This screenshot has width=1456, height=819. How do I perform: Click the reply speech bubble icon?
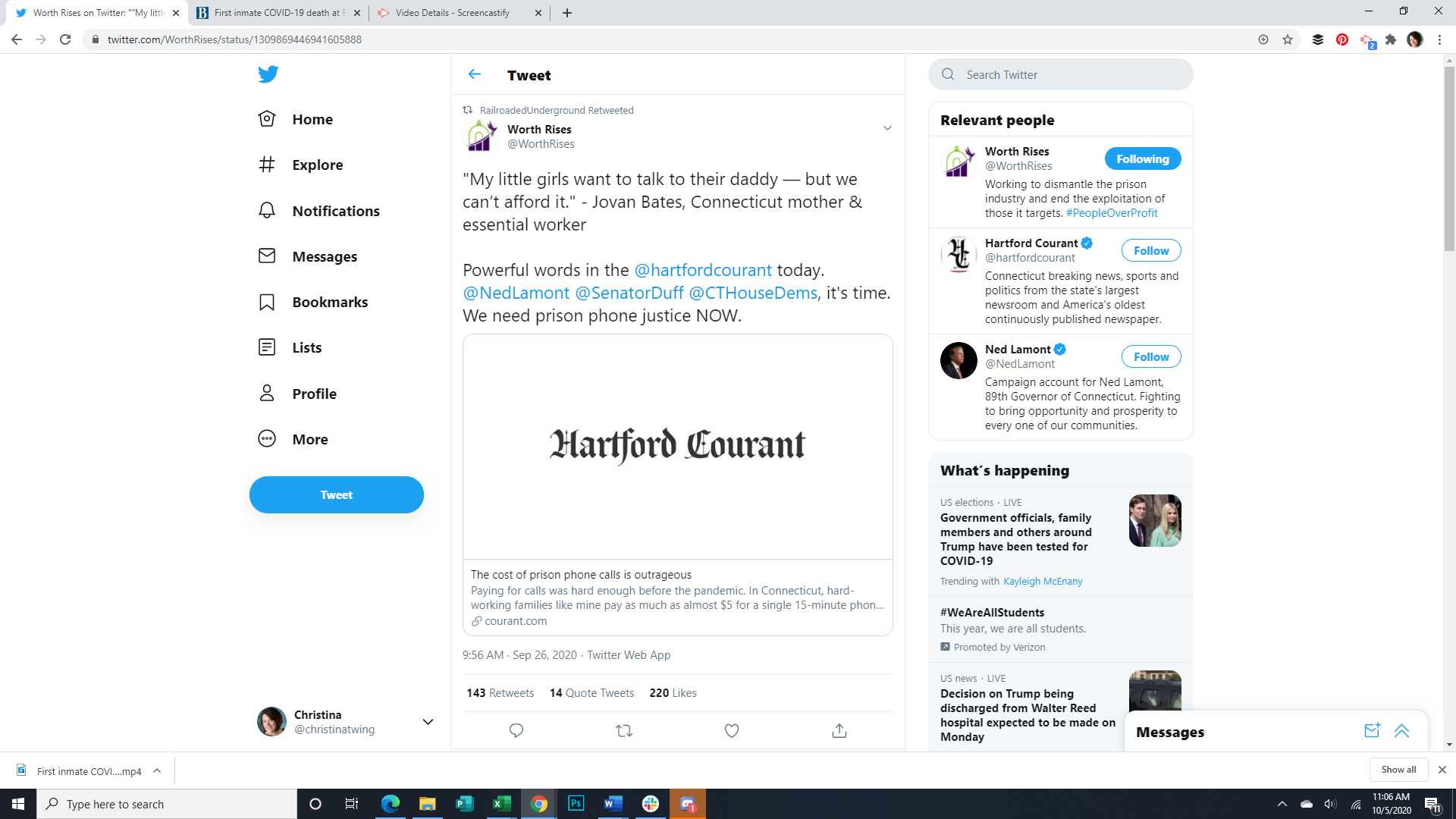tap(516, 731)
